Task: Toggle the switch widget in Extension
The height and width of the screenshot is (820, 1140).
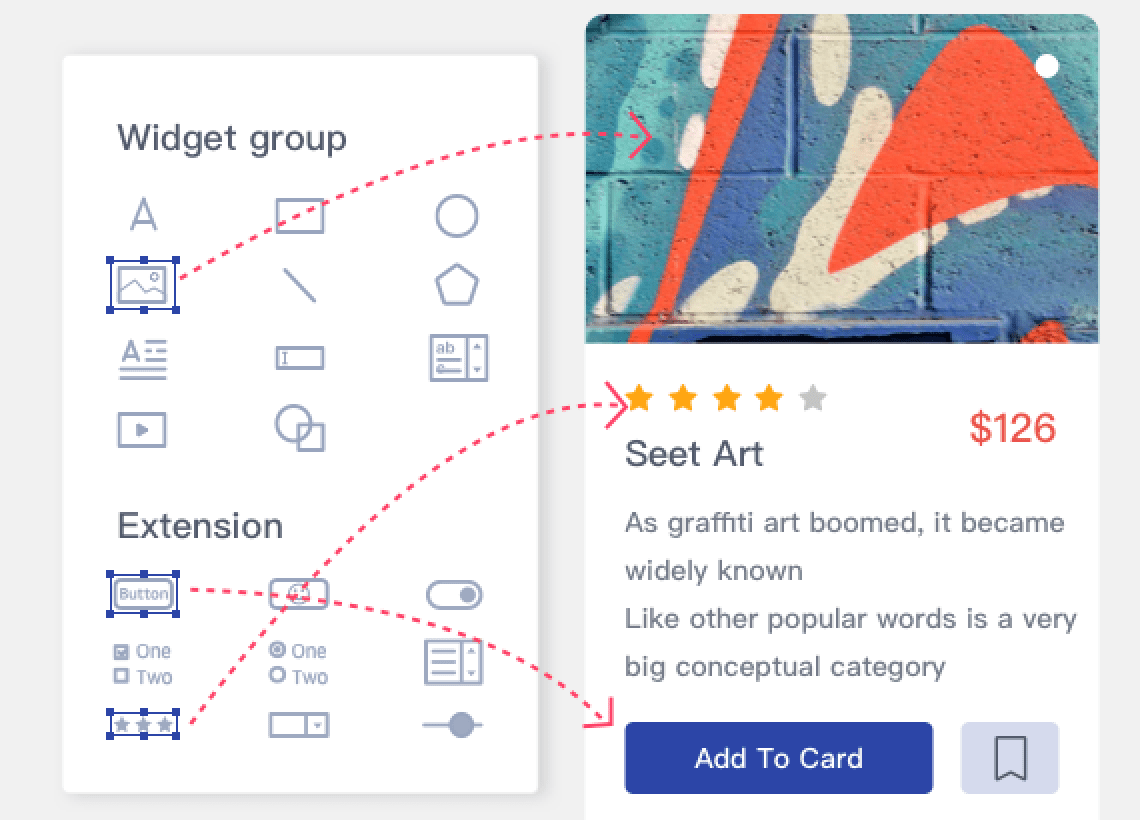Action: pyautogui.click(x=454, y=595)
